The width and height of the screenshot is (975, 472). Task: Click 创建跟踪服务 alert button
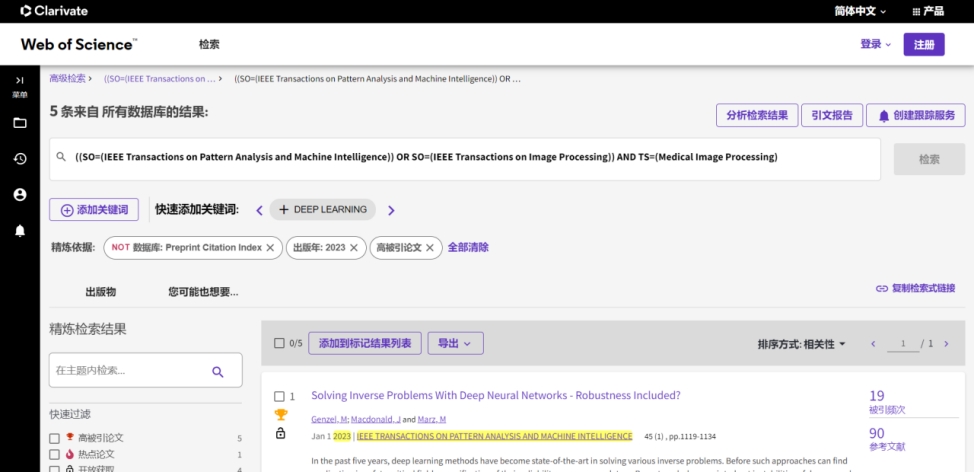[915, 116]
